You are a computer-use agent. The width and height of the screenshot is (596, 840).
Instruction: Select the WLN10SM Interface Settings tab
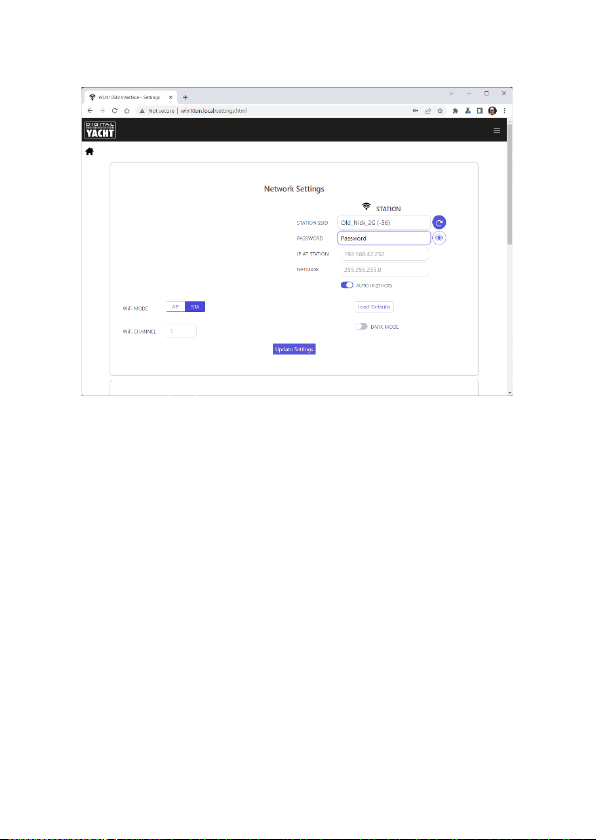coord(131,98)
